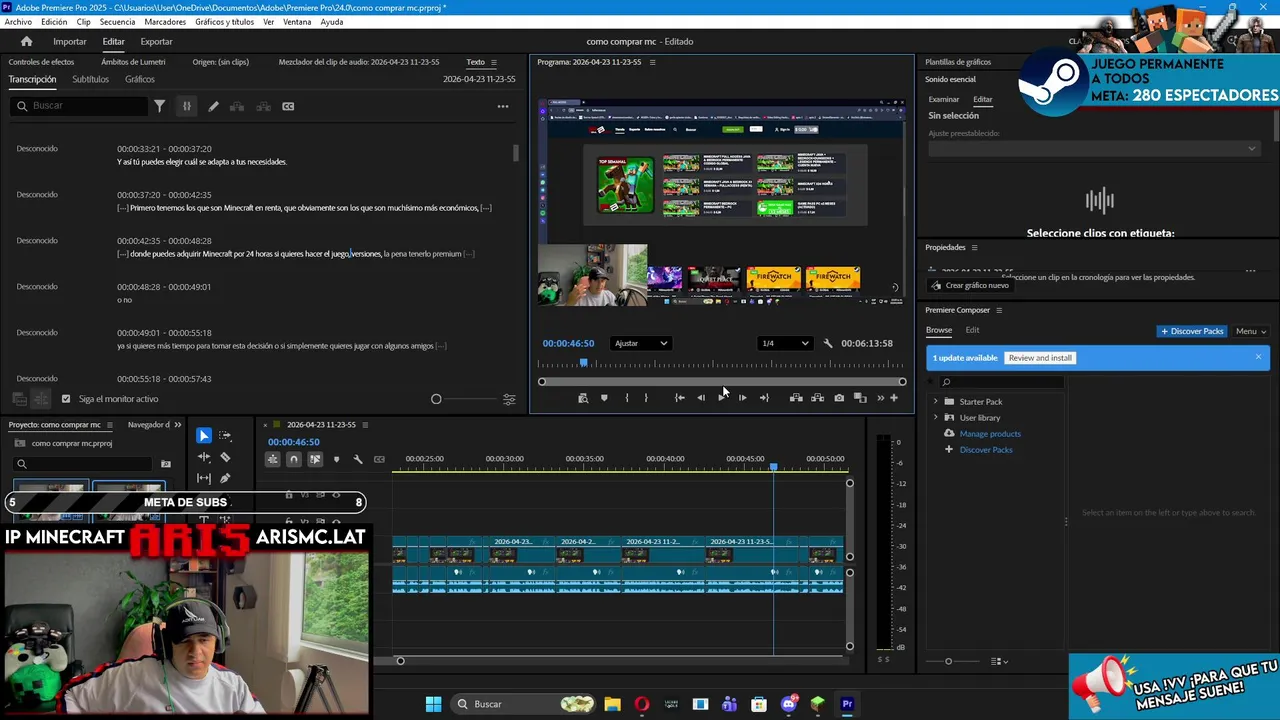Click the transcript pencil edit icon
This screenshot has height=720, width=1280.
(x=213, y=106)
